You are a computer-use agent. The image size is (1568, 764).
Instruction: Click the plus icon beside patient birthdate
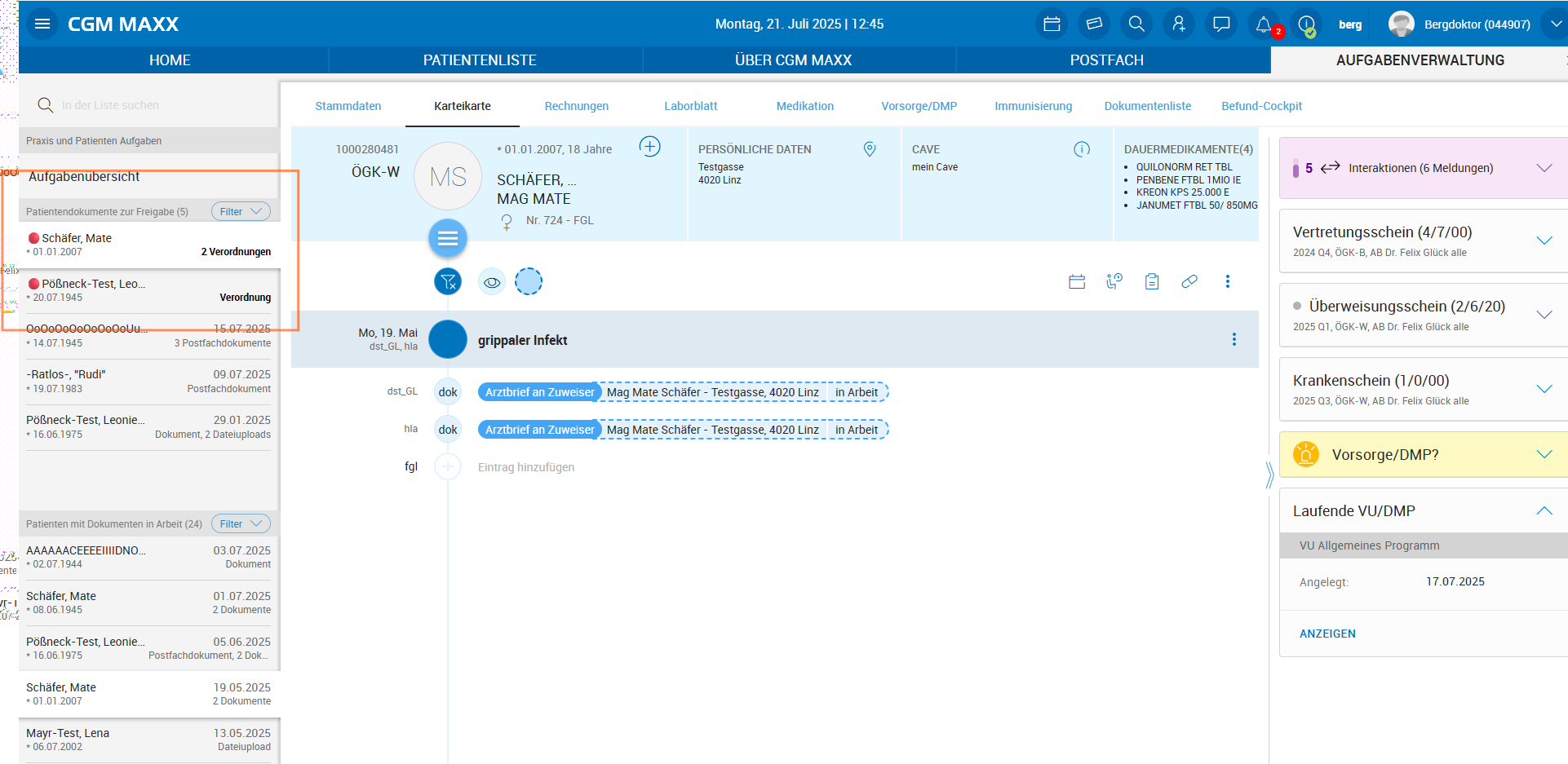point(649,147)
